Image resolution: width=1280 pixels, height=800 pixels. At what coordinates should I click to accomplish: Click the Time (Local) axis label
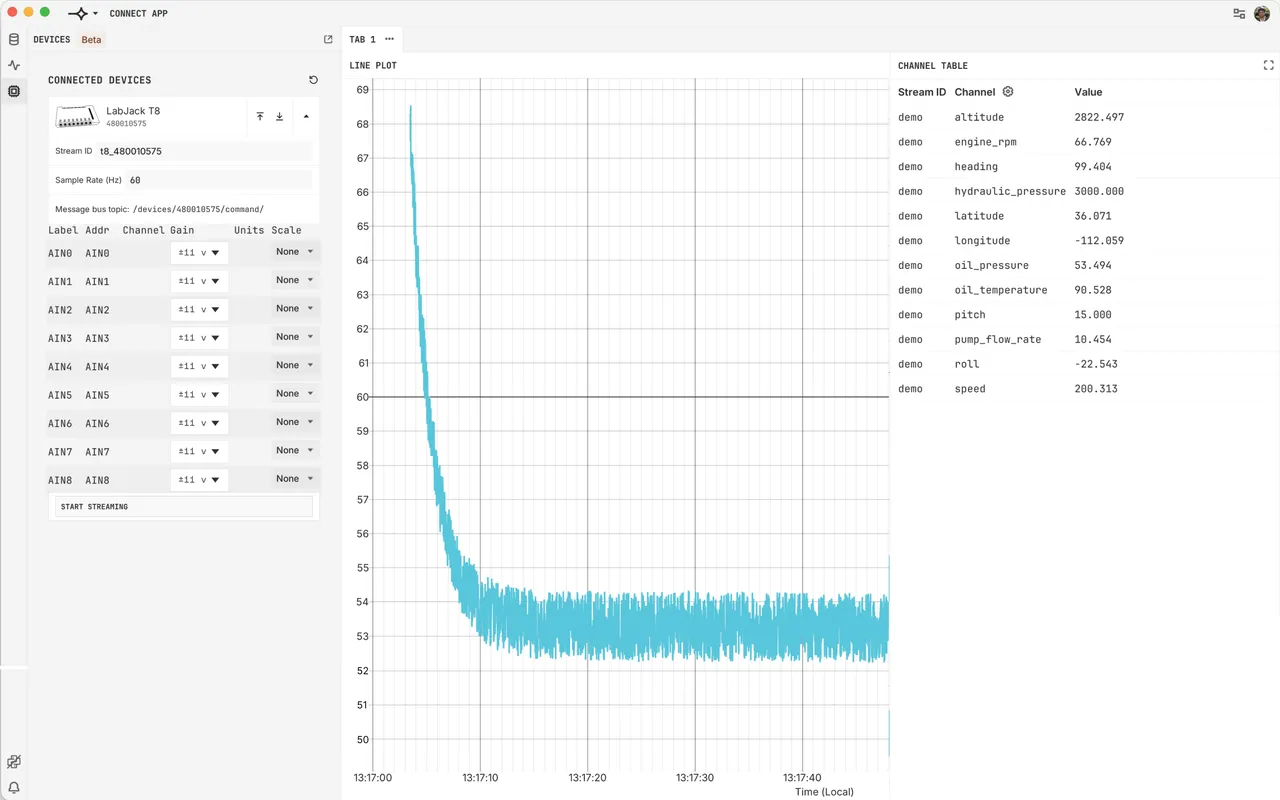point(824,792)
